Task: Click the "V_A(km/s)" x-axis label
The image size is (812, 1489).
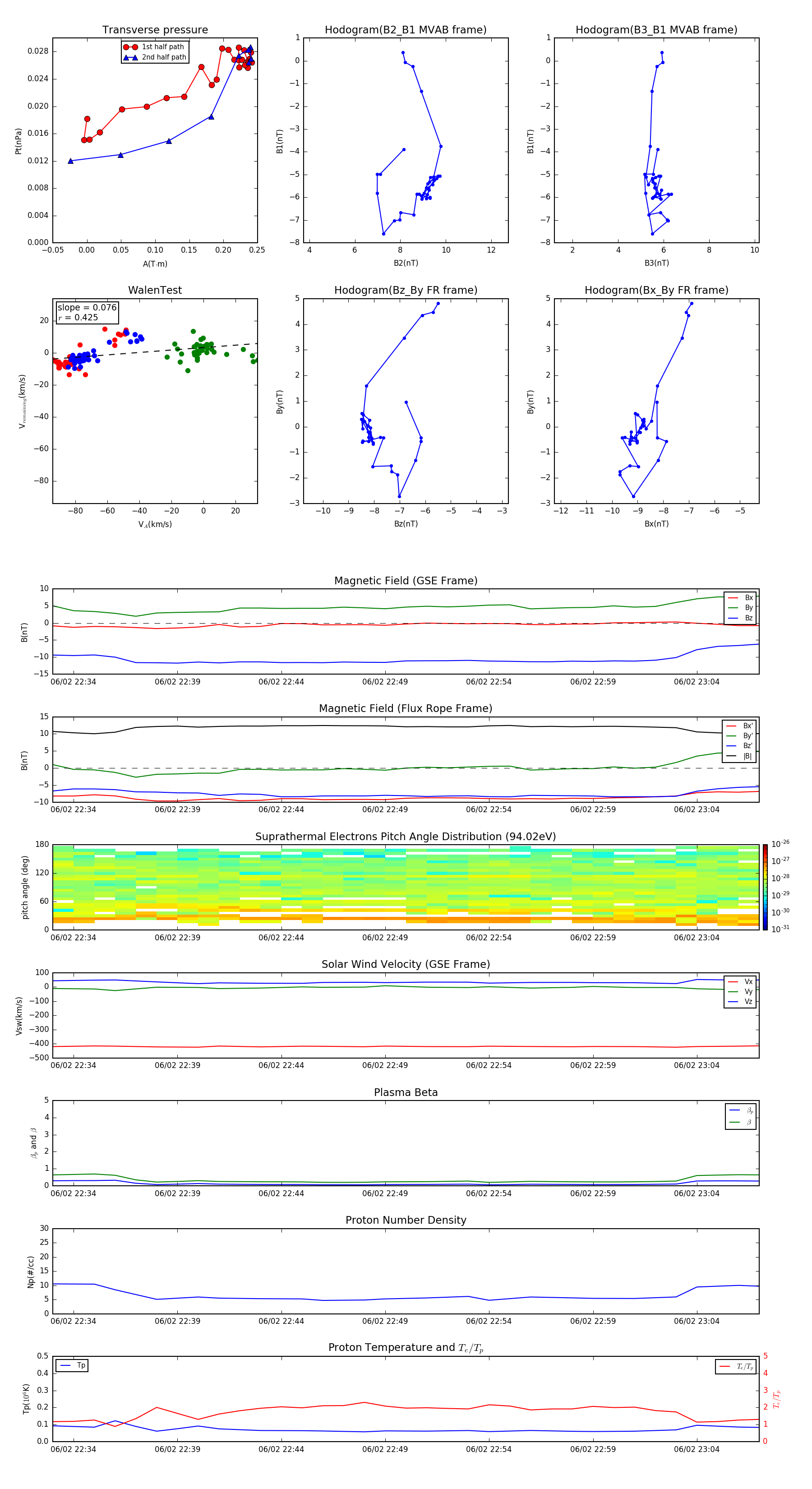Action: point(155,524)
